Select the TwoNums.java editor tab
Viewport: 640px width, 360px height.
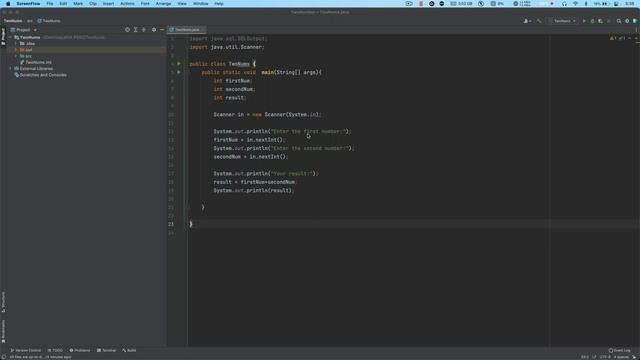(187, 30)
